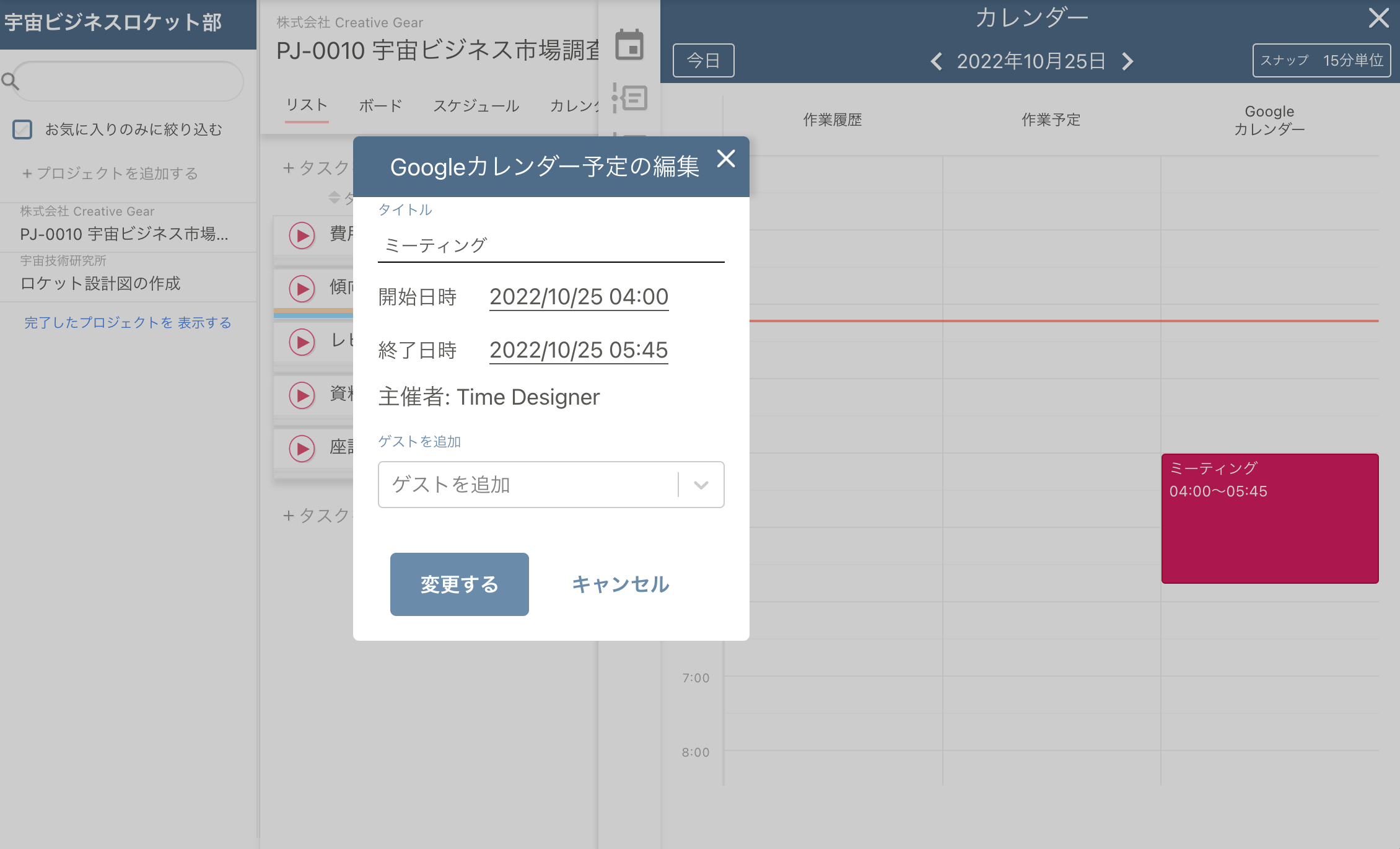Click the search magnifier icon in the sidebar
This screenshot has height=849, width=1400.
(x=10, y=81)
